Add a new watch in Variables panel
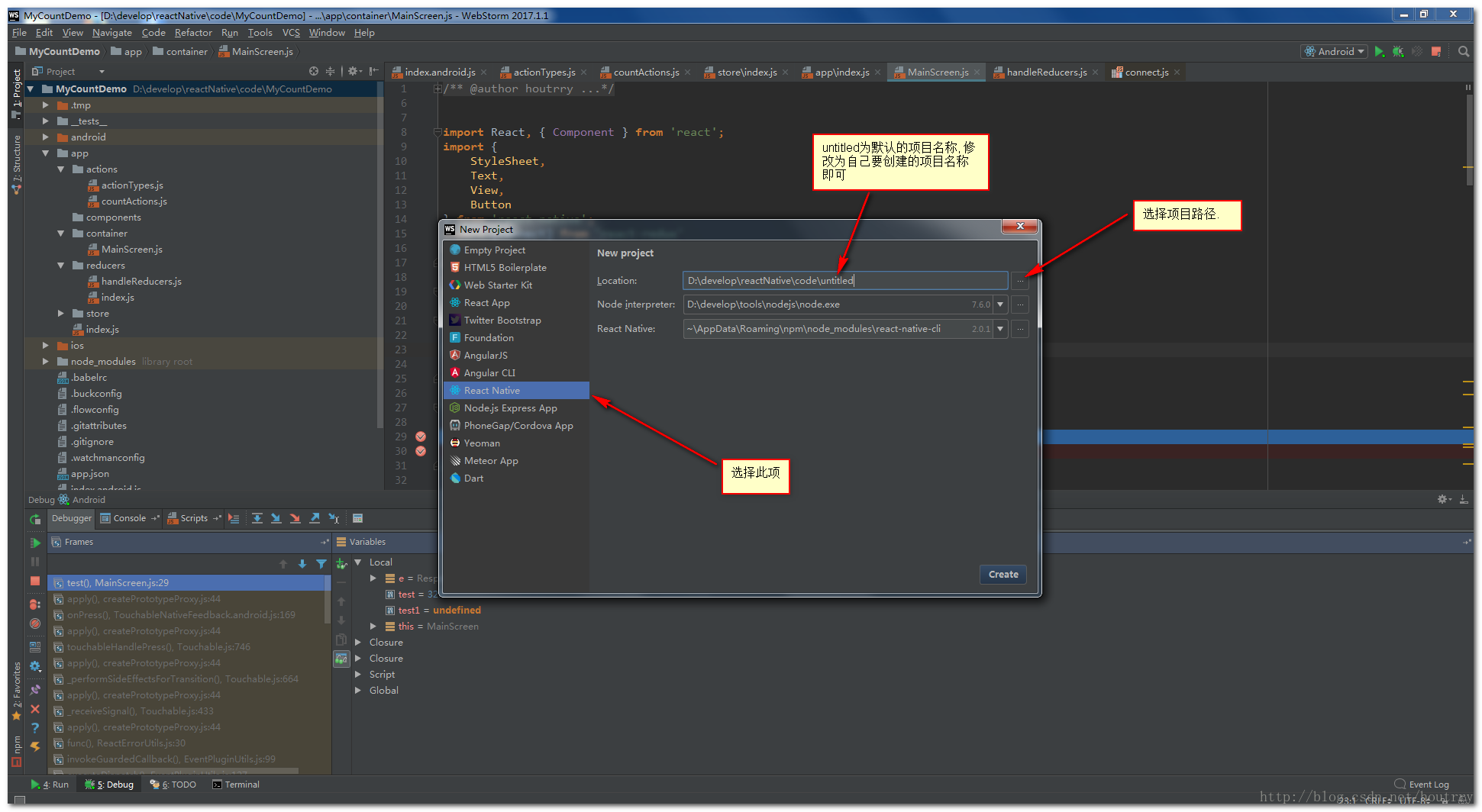The width and height of the screenshot is (1482, 812). 341,564
